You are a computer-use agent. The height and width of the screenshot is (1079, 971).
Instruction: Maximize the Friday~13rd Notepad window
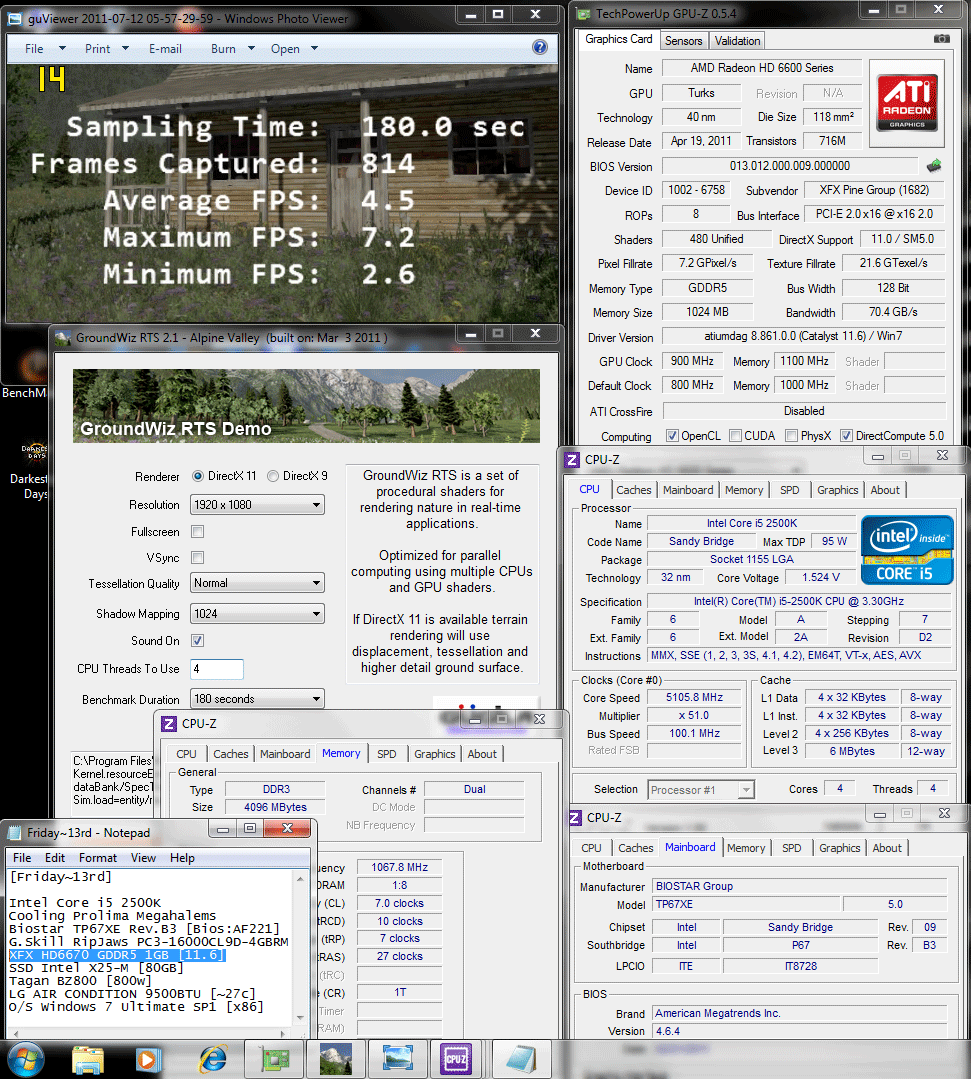coord(250,829)
